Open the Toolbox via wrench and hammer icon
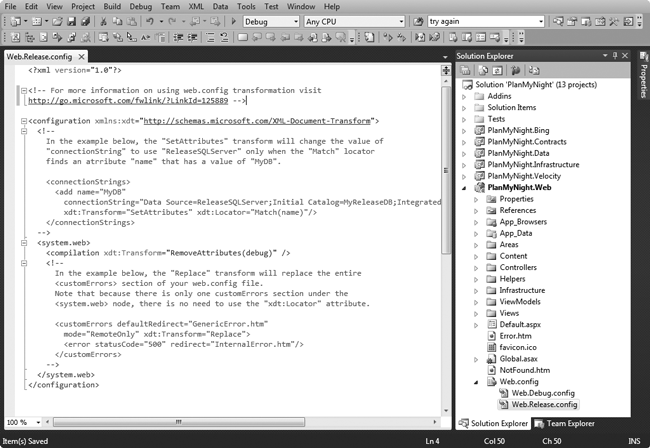Viewport: 650px width, 448px height. pos(614,22)
